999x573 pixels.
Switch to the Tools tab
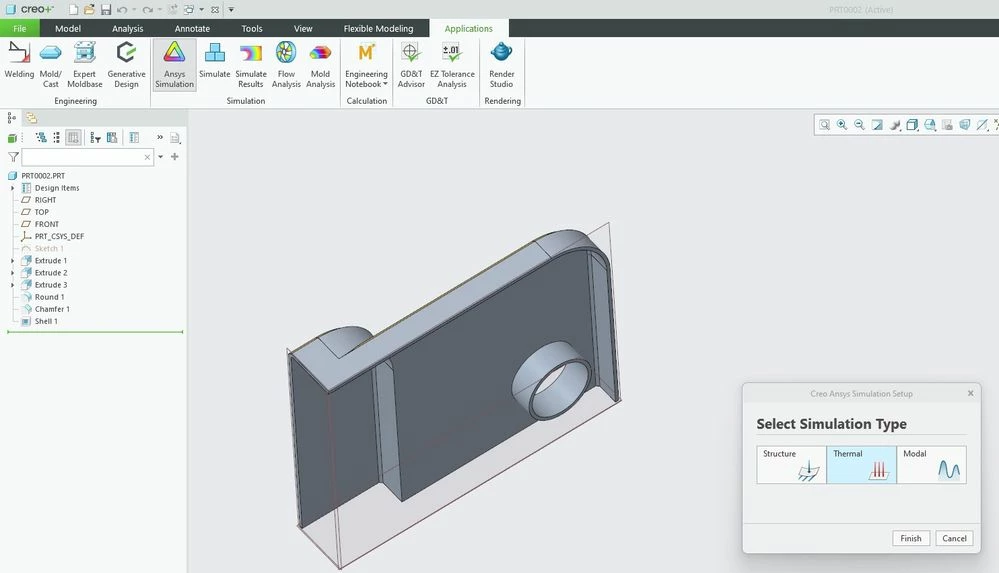pos(252,28)
